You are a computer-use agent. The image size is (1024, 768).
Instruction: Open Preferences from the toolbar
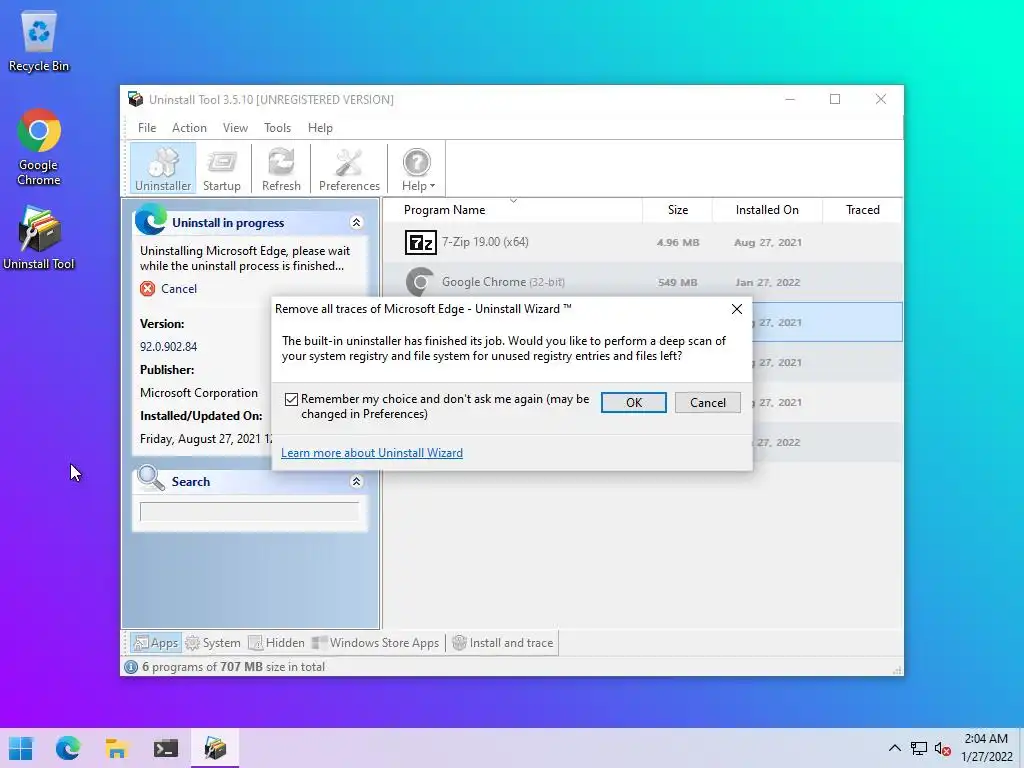pyautogui.click(x=349, y=168)
